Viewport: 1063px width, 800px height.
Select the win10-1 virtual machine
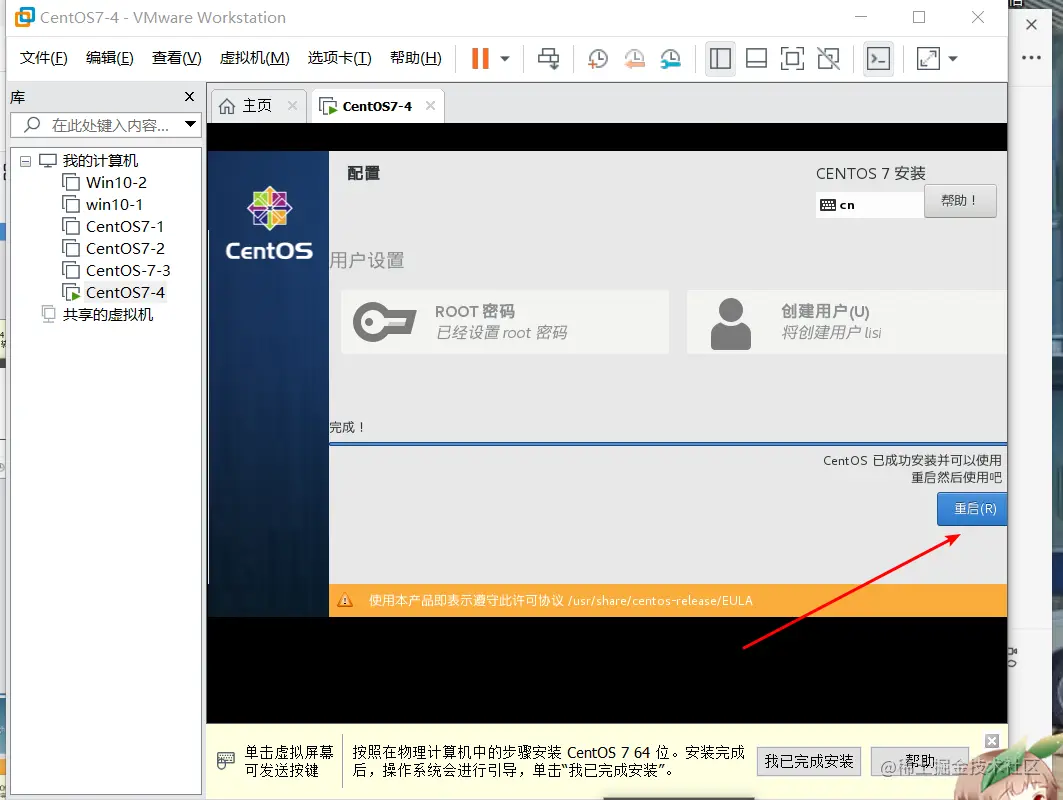point(114,205)
